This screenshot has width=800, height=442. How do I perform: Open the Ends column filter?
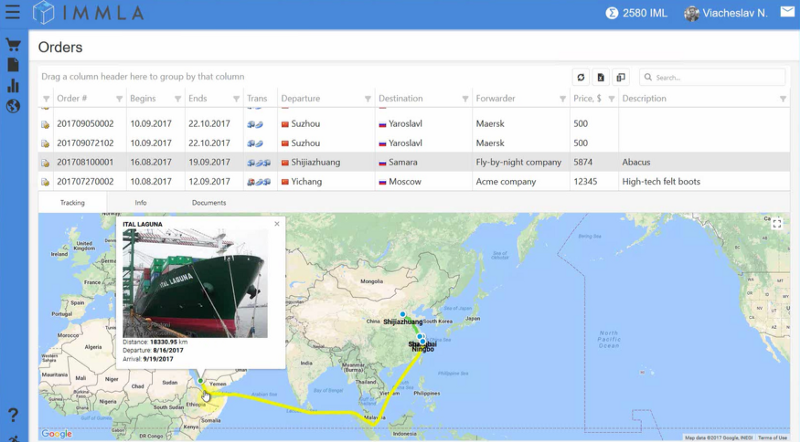pyautogui.click(x=236, y=99)
